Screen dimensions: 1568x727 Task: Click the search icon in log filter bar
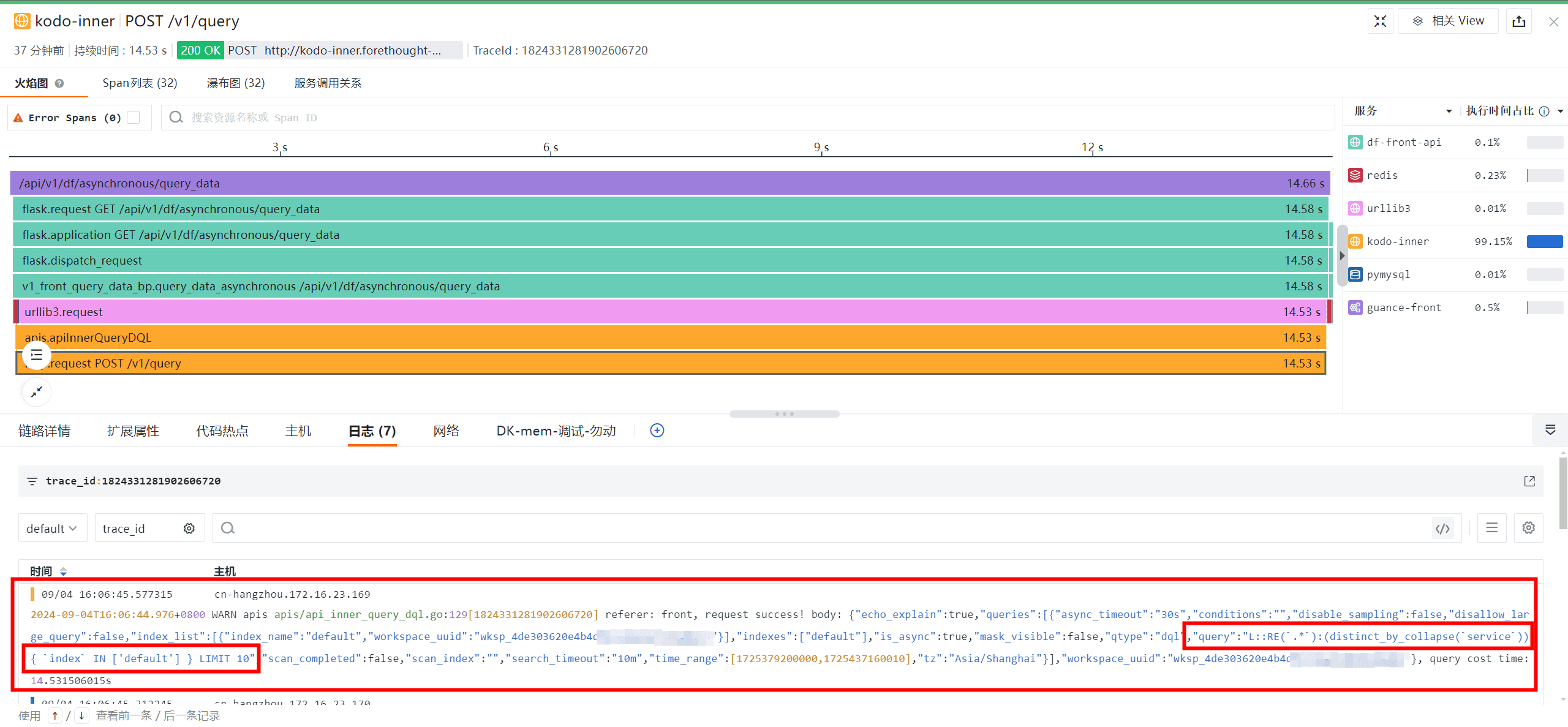(x=227, y=528)
